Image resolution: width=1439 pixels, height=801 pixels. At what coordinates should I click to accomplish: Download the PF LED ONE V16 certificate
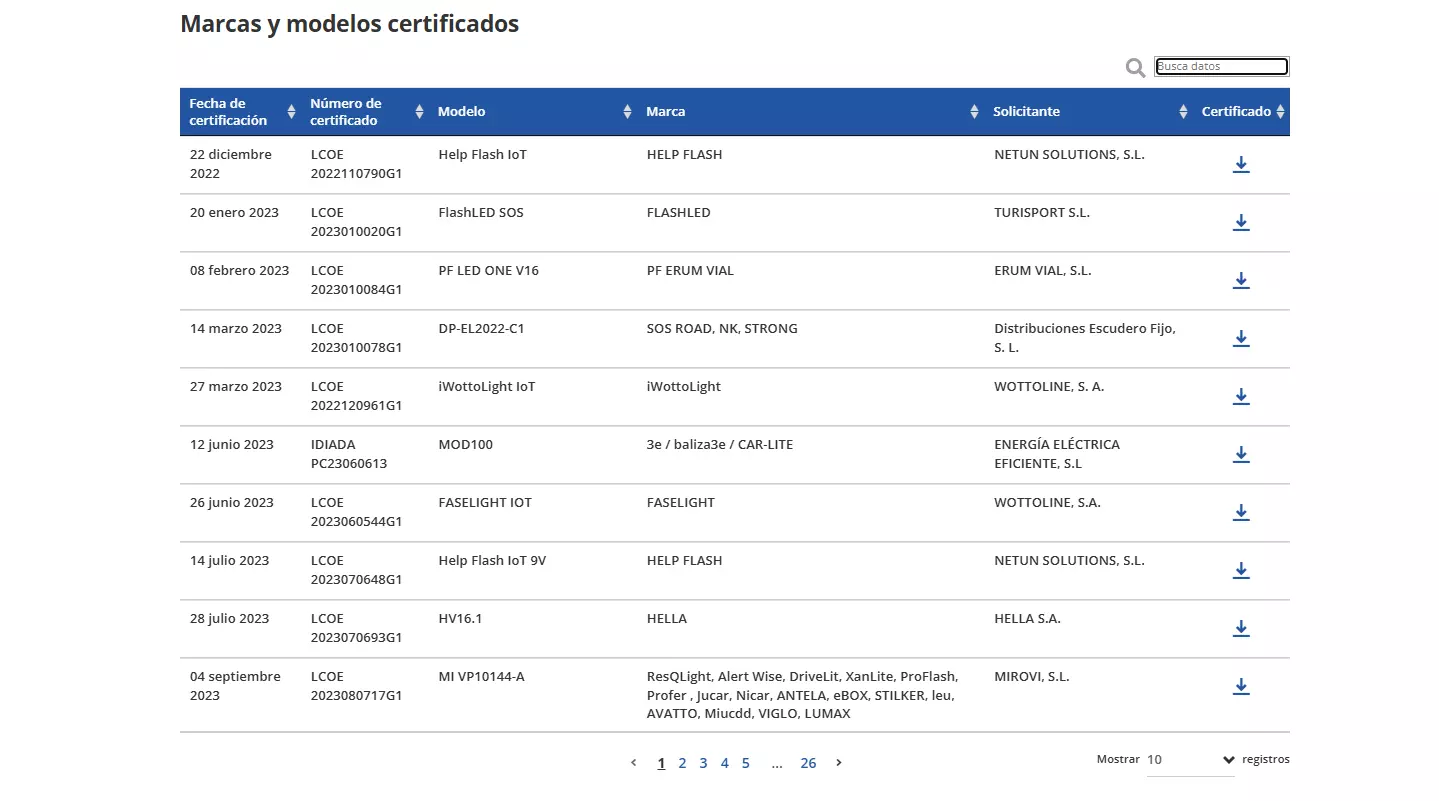1240,281
